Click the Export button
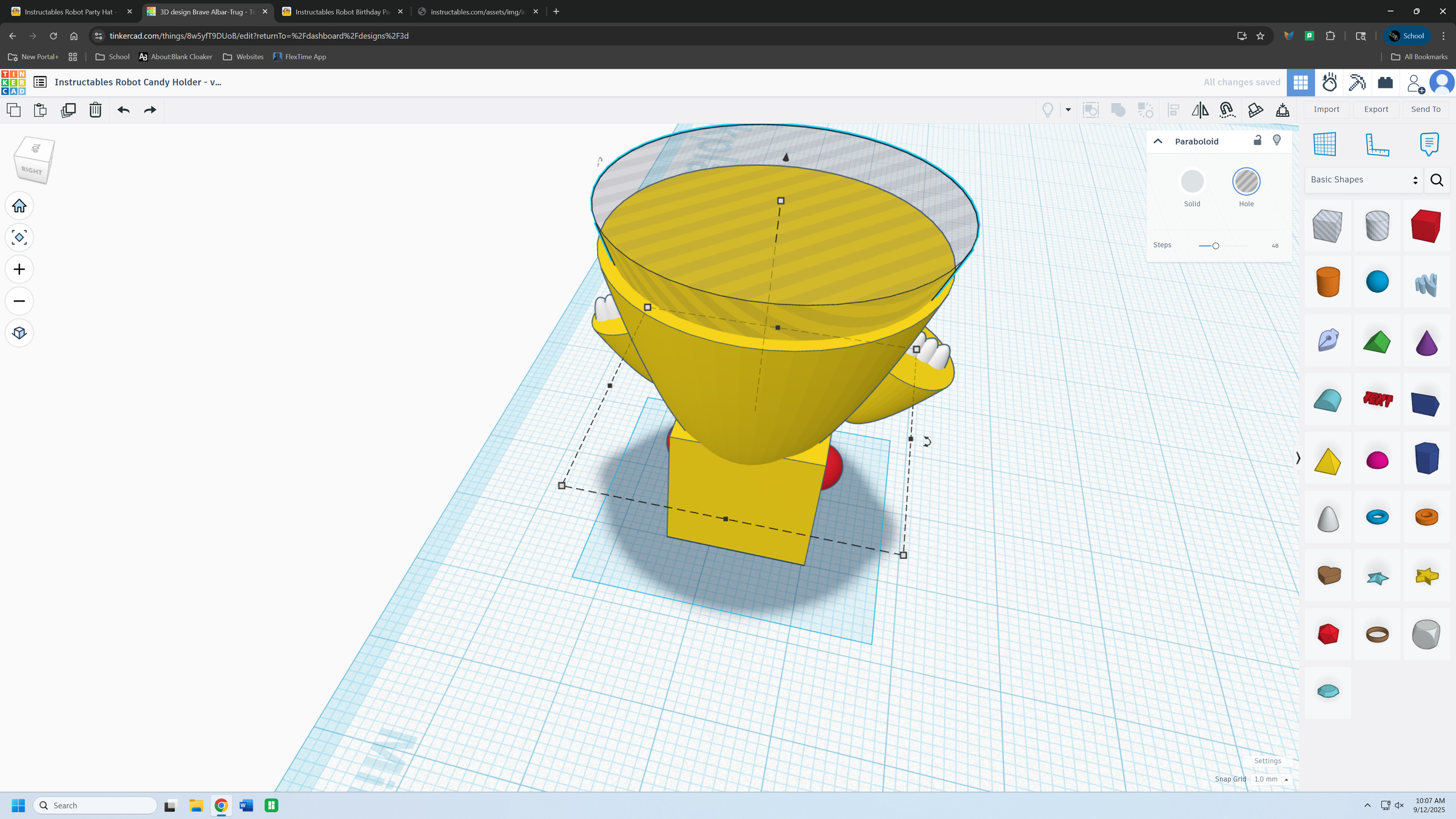The height and width of the screenshot is (819, 1456). pos(1375,110)
